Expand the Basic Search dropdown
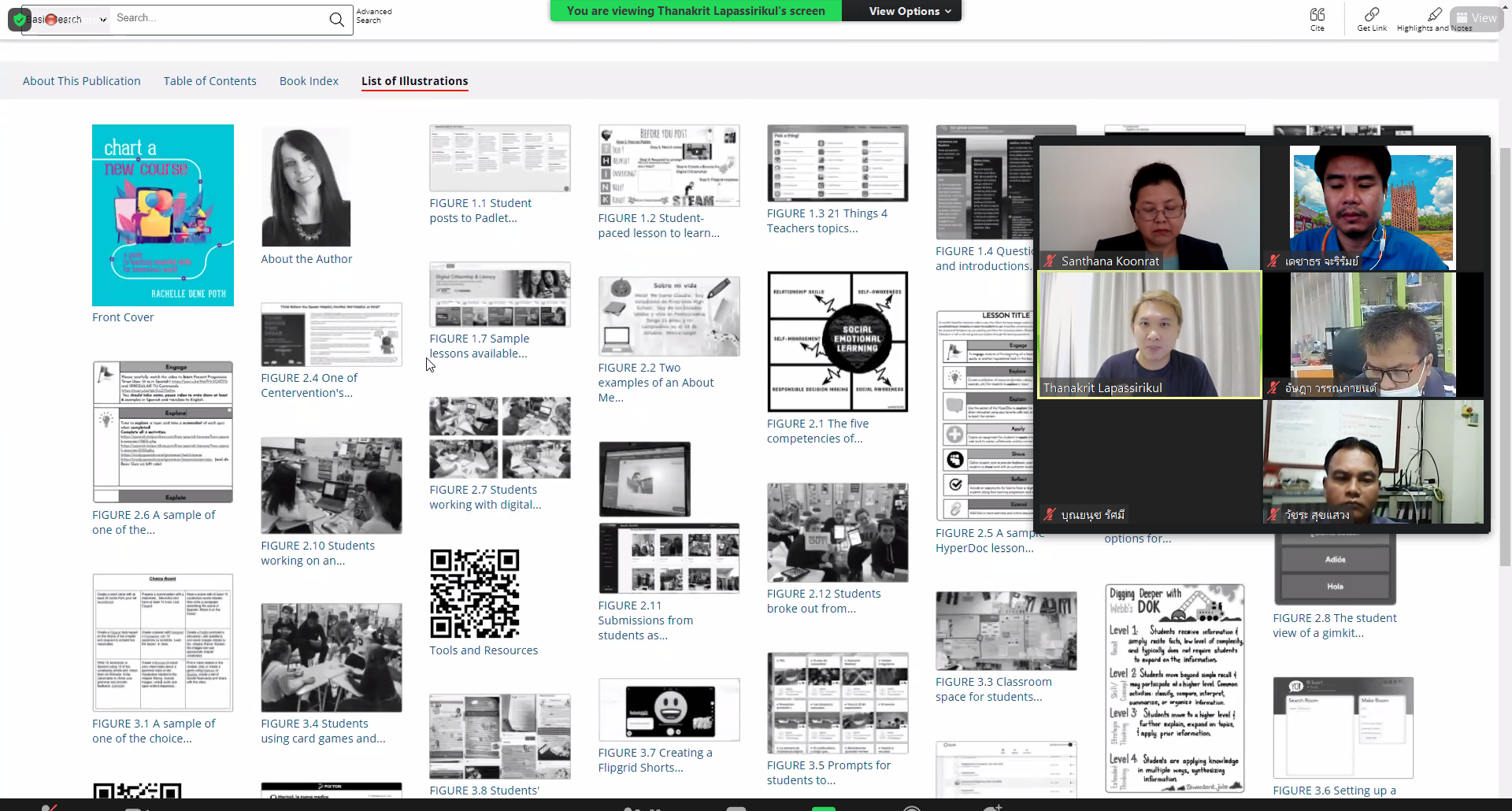This screenshot has height=811, width=1512. pyautogui.click(x=103, y=20)
